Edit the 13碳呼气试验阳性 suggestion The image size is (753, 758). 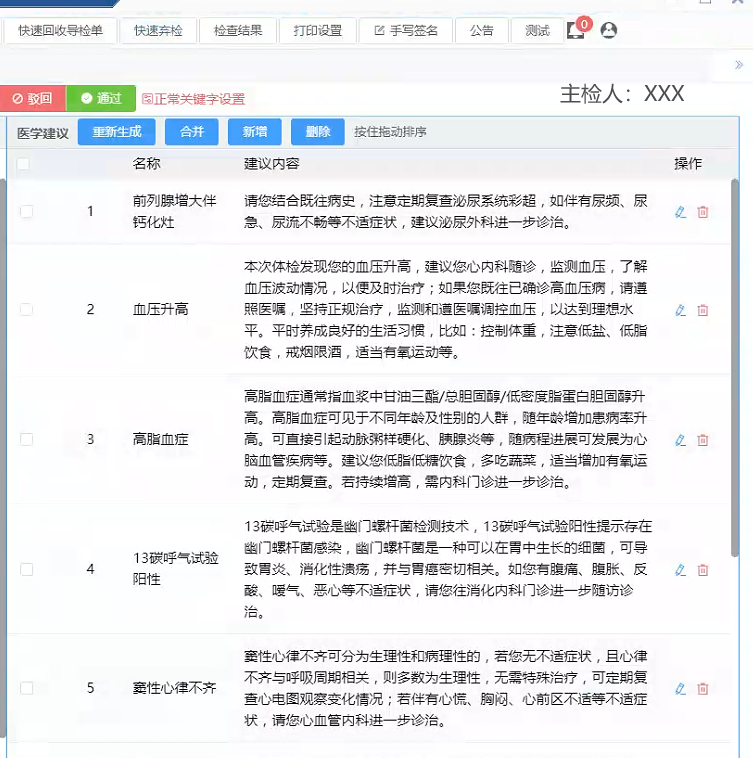[681, 570]
